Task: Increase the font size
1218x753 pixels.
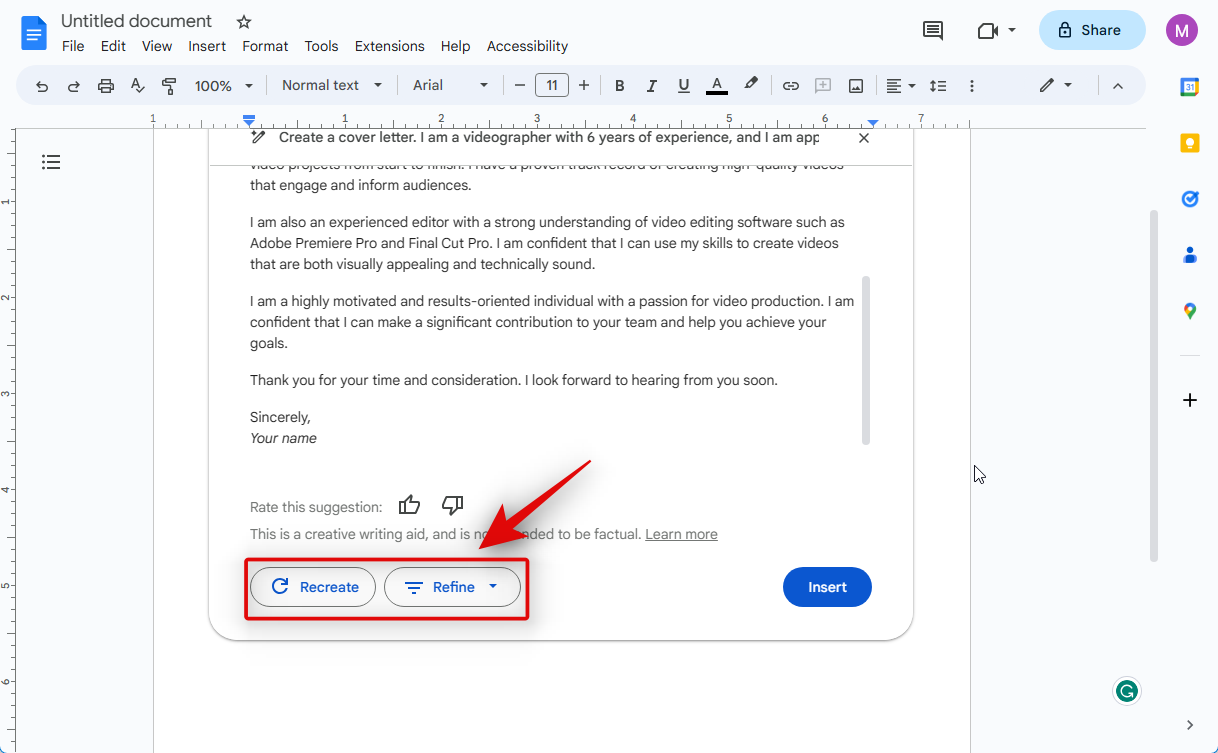Action: click(584, 86)
